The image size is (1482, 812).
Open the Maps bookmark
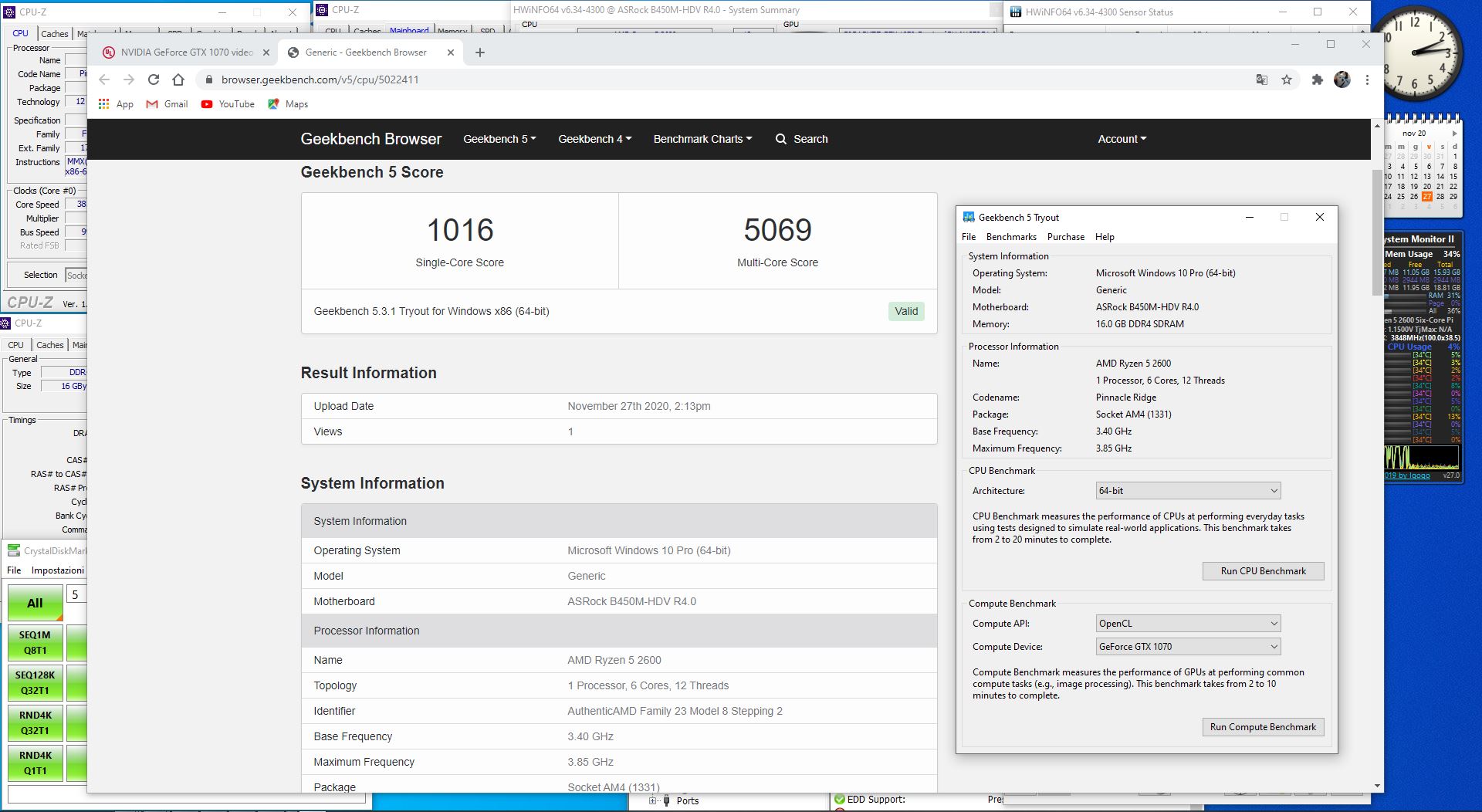[288, 104]
